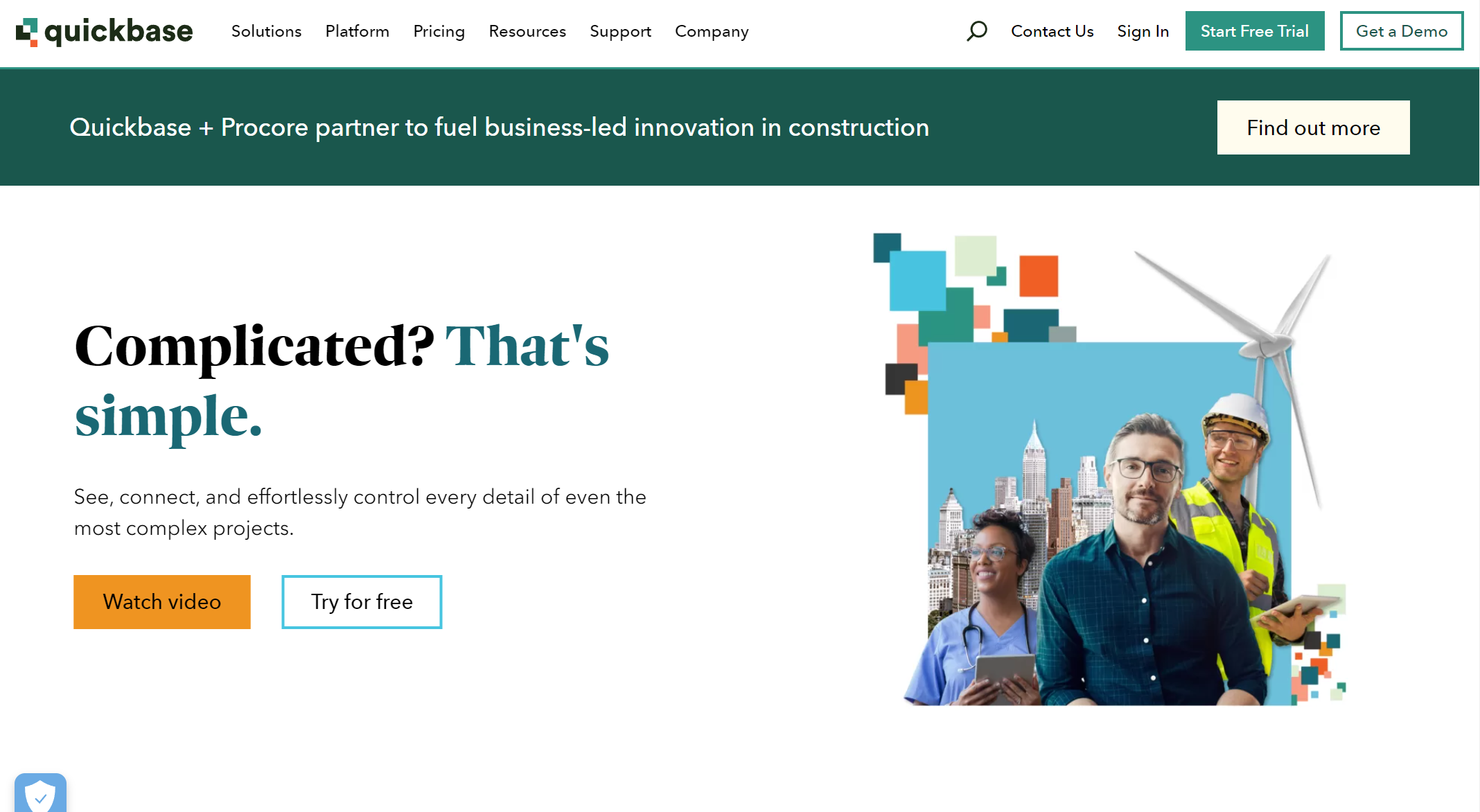The height and width of the screenshot is (812, 1480).
Task: Open the Support menu item
Action: point(620,32)
